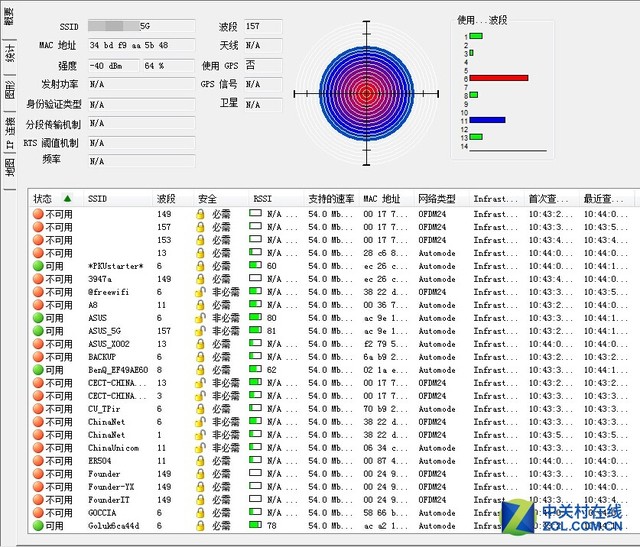Click the signal bar icon for ASUS channel 6
Image resolution: width=640 pixels, height=547 pixels.
coord(256,317)
